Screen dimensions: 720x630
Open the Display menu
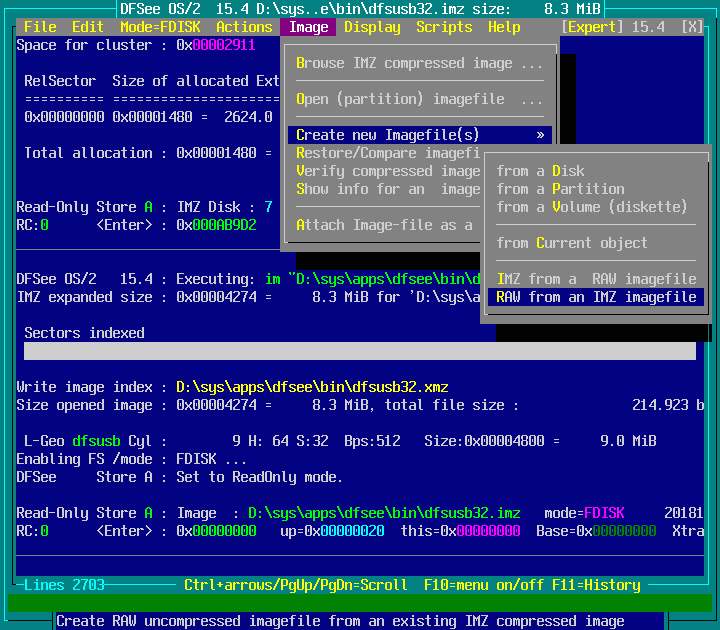point(372,27)
